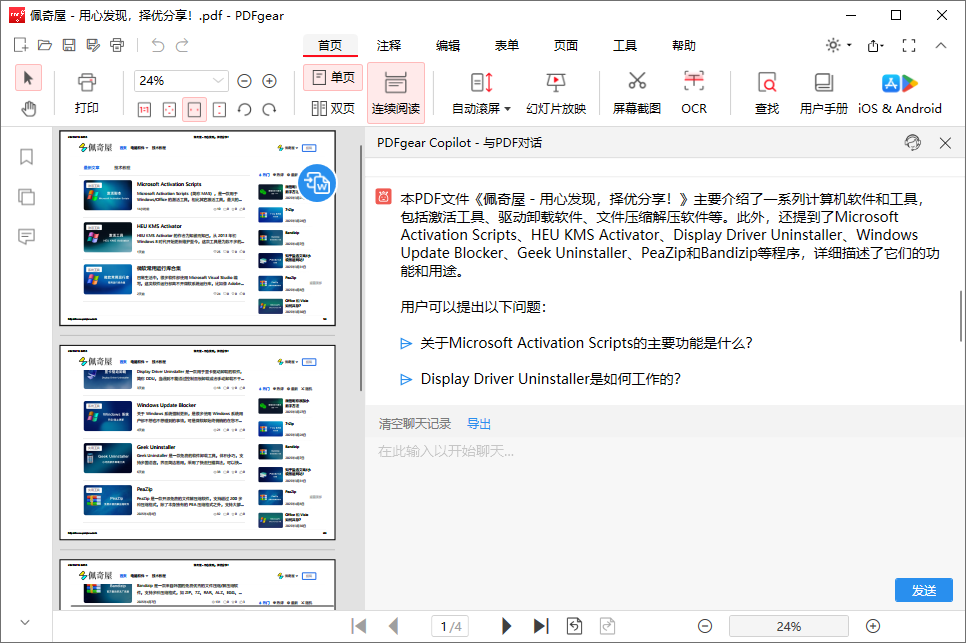Click the 发送 send button
The width and height of the screenshot is (966, 643).
[923, 590]
